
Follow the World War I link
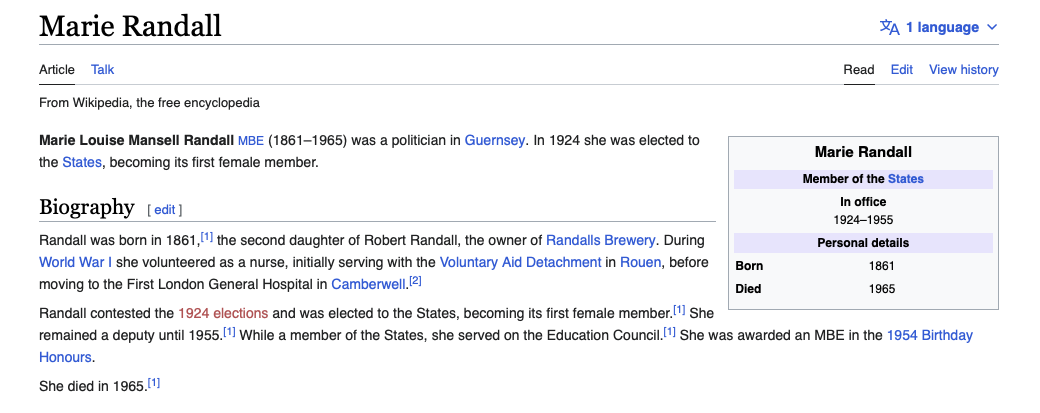point(76,263)
